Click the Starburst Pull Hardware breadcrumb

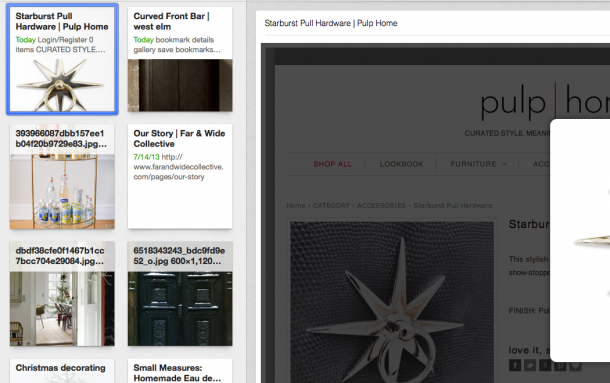click(x=453, y=206)
